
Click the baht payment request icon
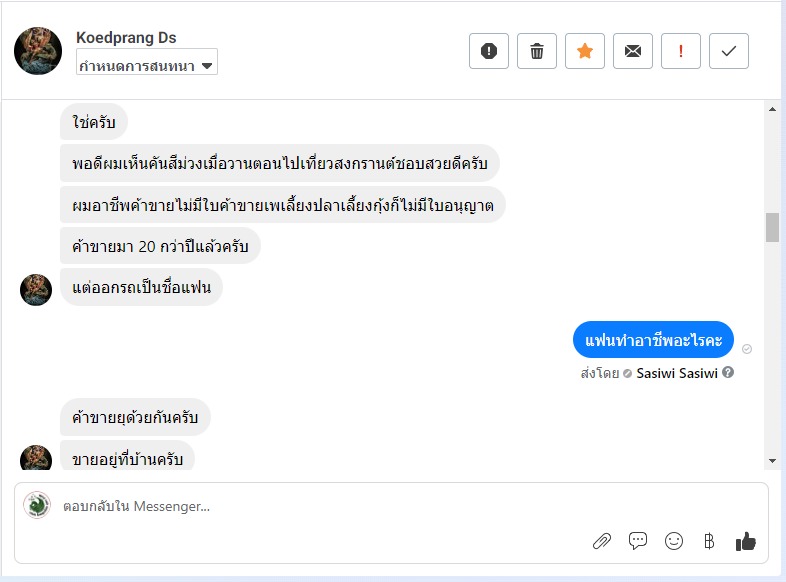709,541
